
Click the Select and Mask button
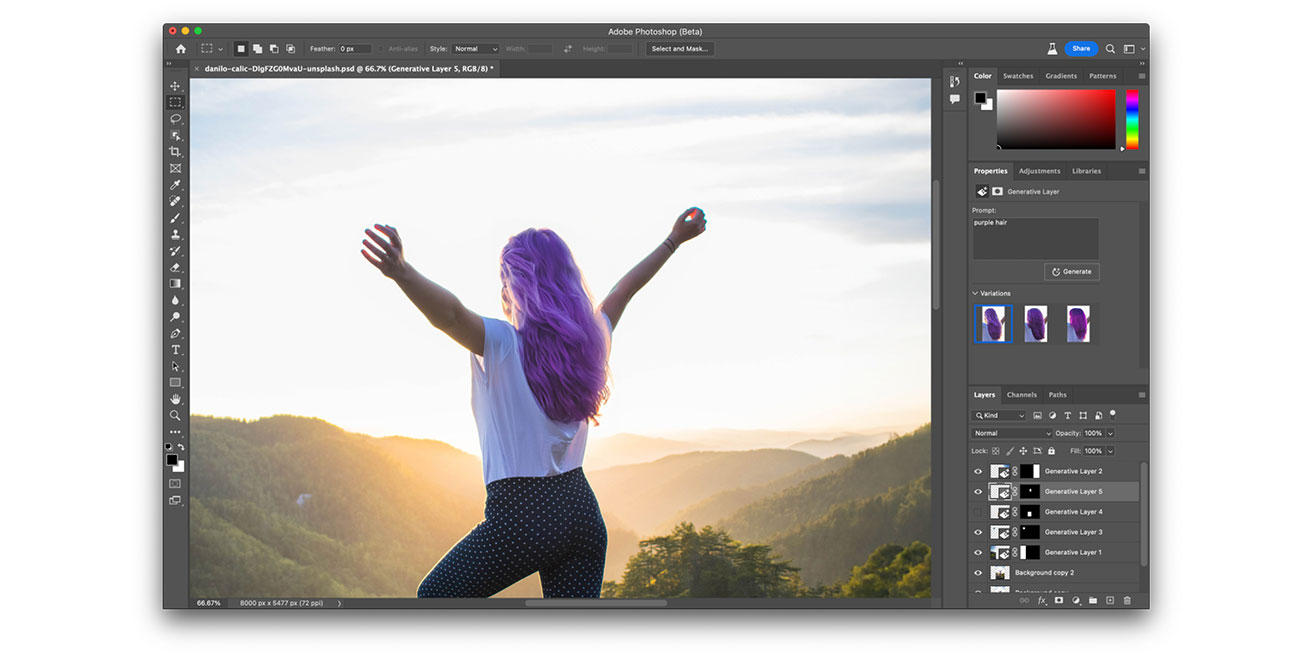(679, 48)
